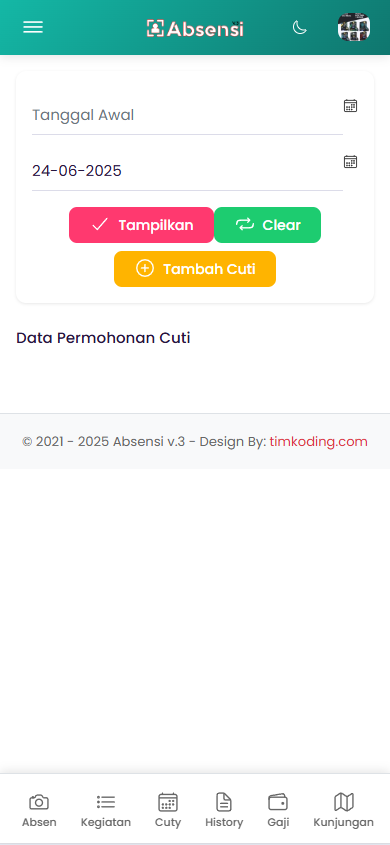Click the Tambah Cuti button

tap(195, 269)
